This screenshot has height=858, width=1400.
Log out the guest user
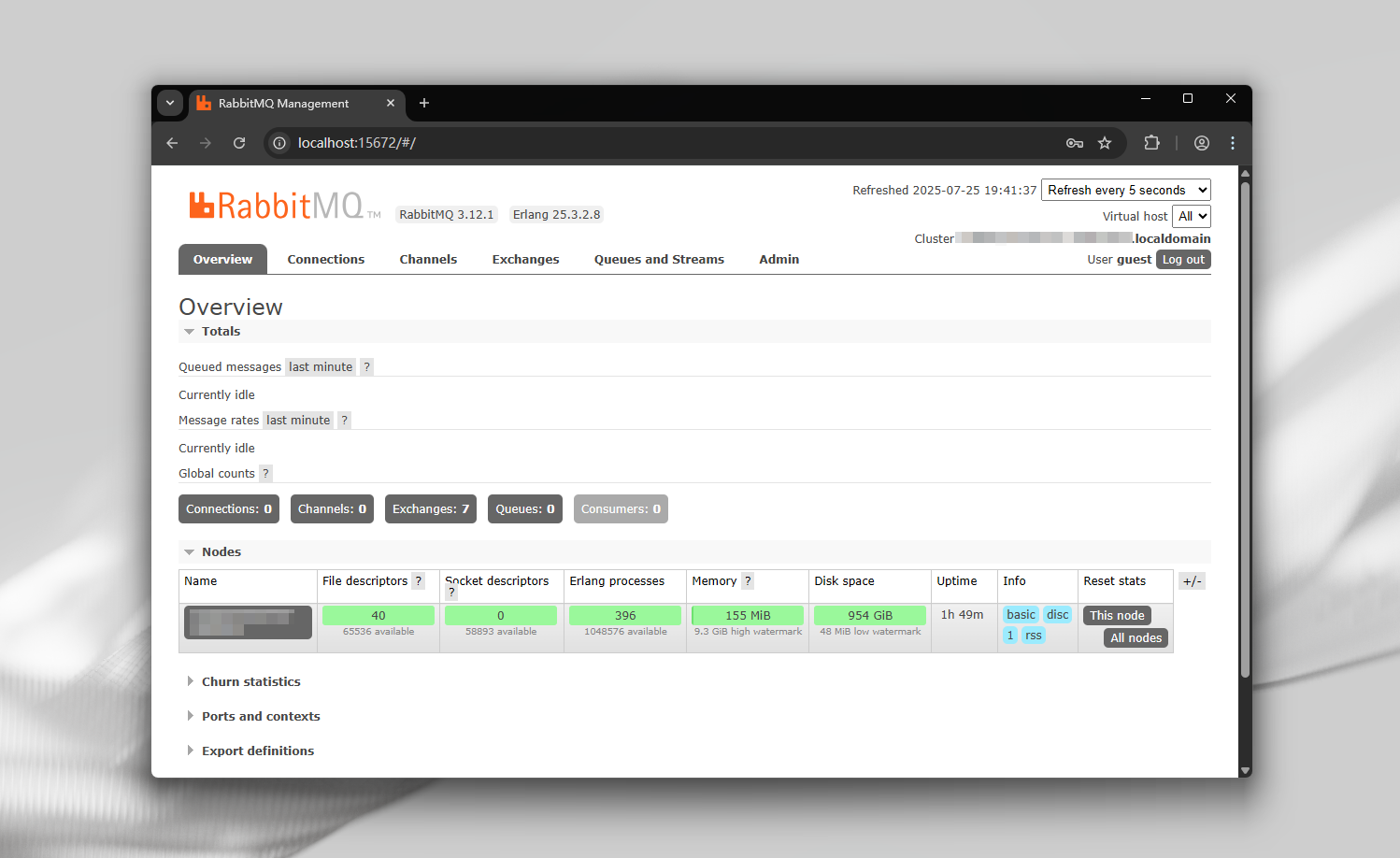pos(1183,260)
